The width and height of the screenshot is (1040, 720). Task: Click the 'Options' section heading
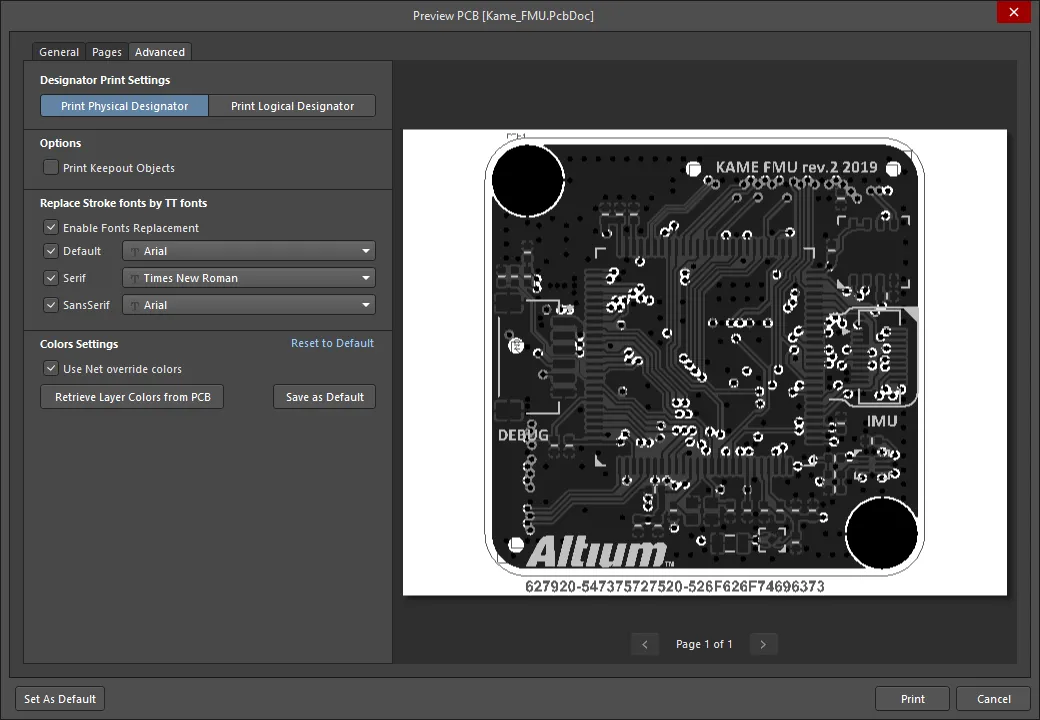click(x=60, y=143)
